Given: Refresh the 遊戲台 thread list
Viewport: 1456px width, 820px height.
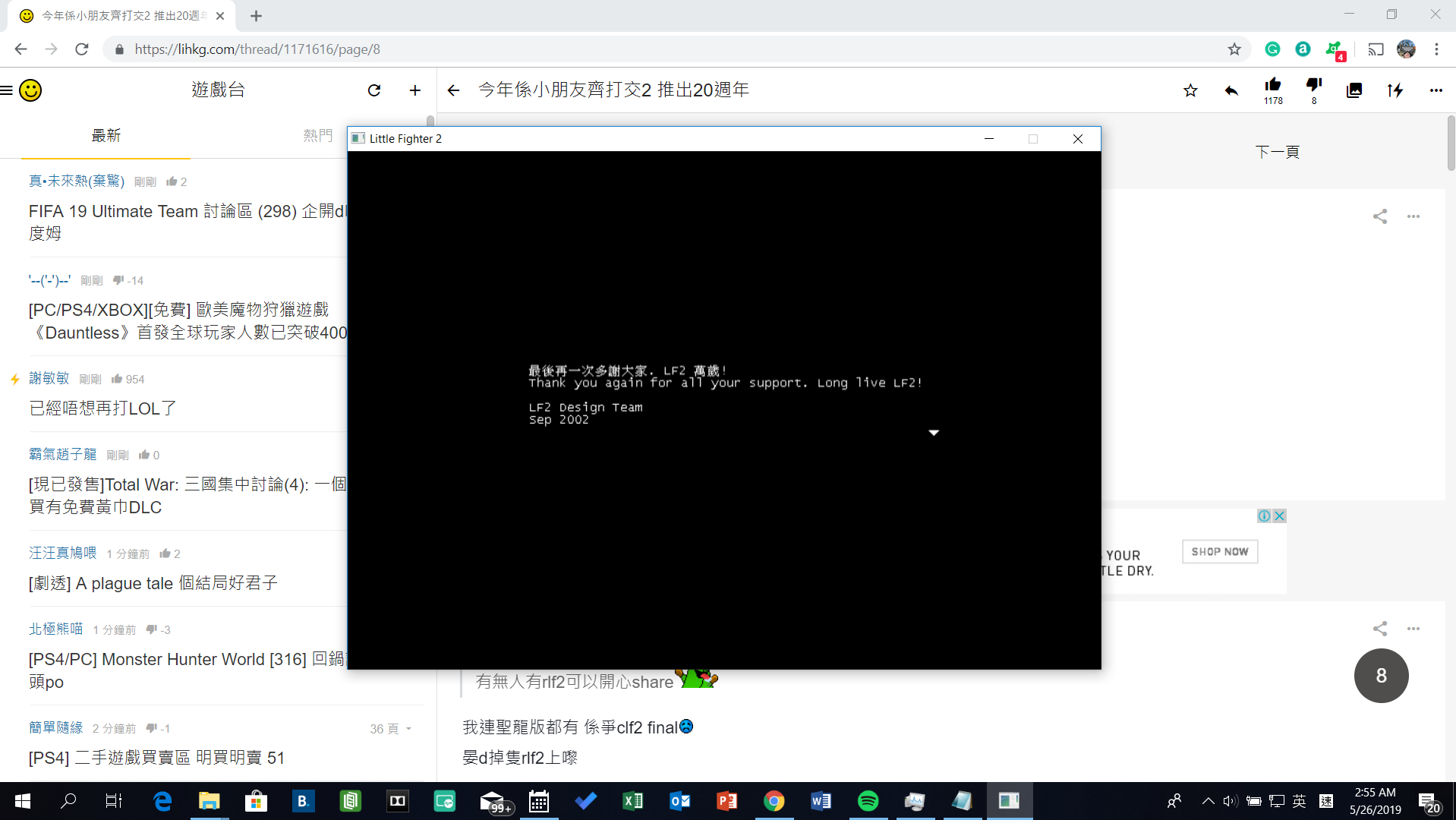Looking at the screenshot, I should click(x=374, y=90).
